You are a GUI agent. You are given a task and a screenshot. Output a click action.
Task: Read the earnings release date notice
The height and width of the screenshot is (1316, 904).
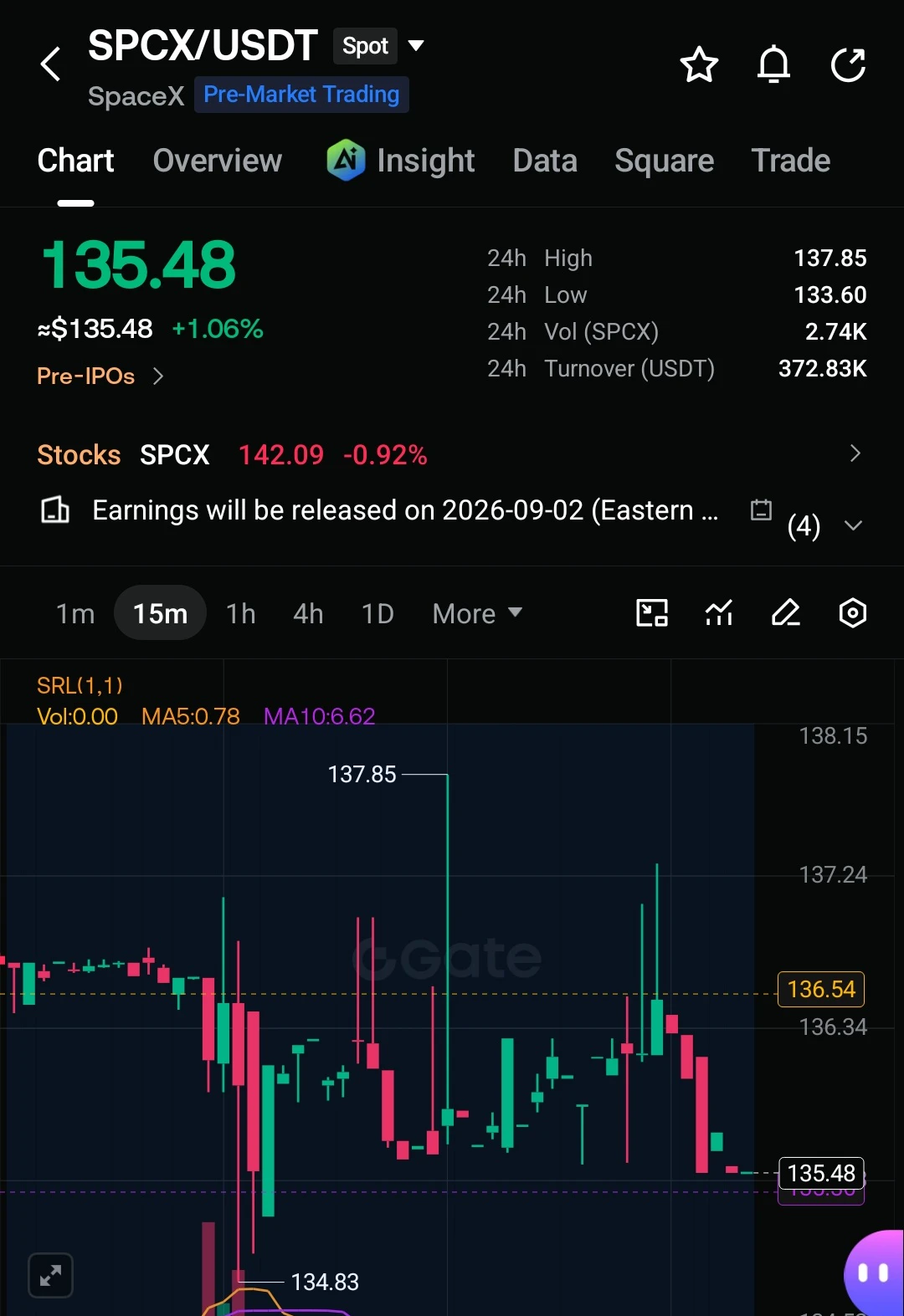(x=405, y=510)
